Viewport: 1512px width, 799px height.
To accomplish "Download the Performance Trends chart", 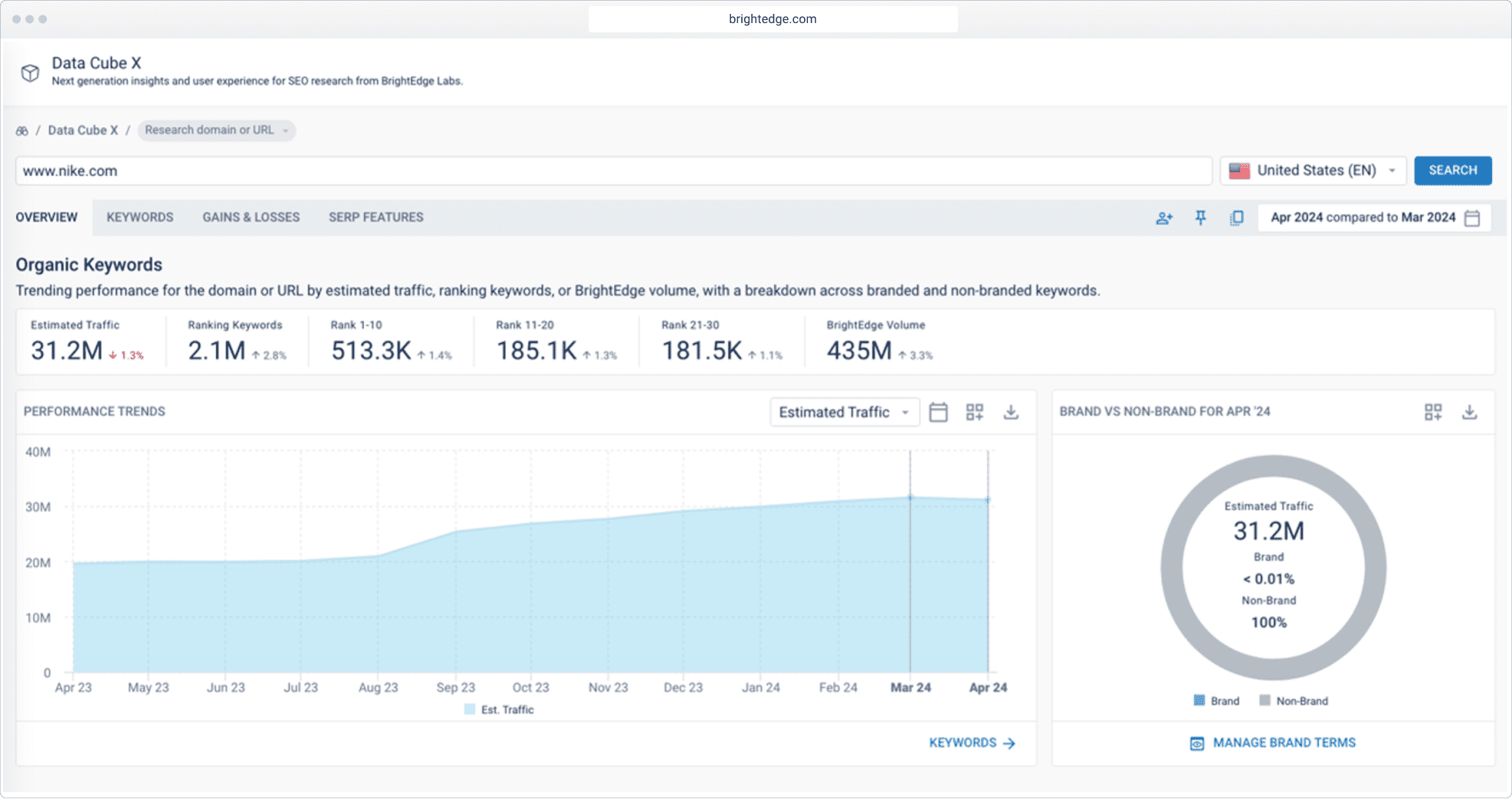I will 1011,412.
